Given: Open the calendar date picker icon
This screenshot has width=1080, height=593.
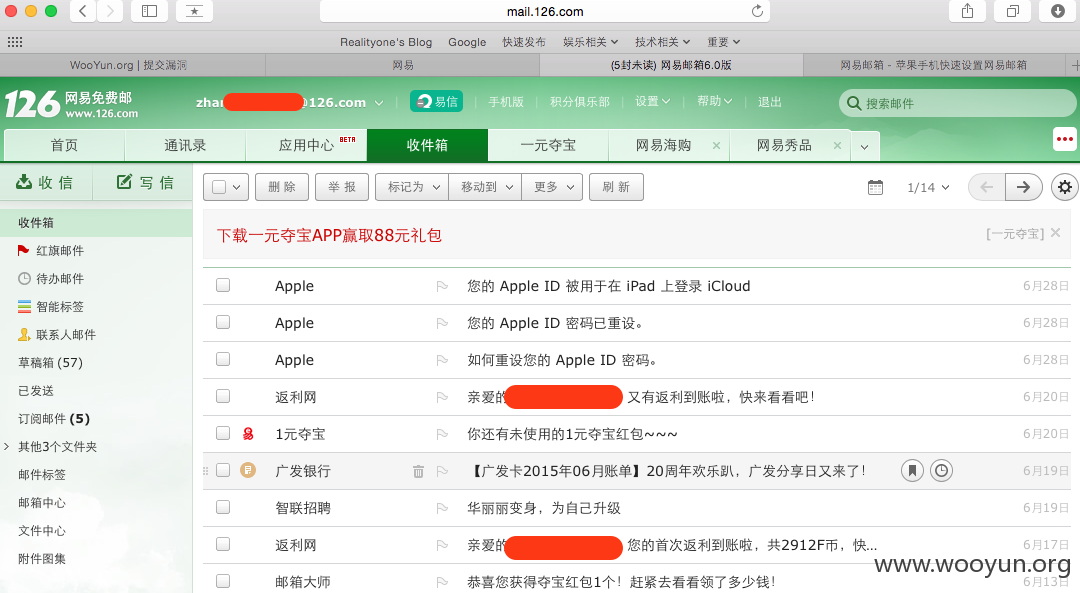Looking at the screenshot, I should 875,187.
